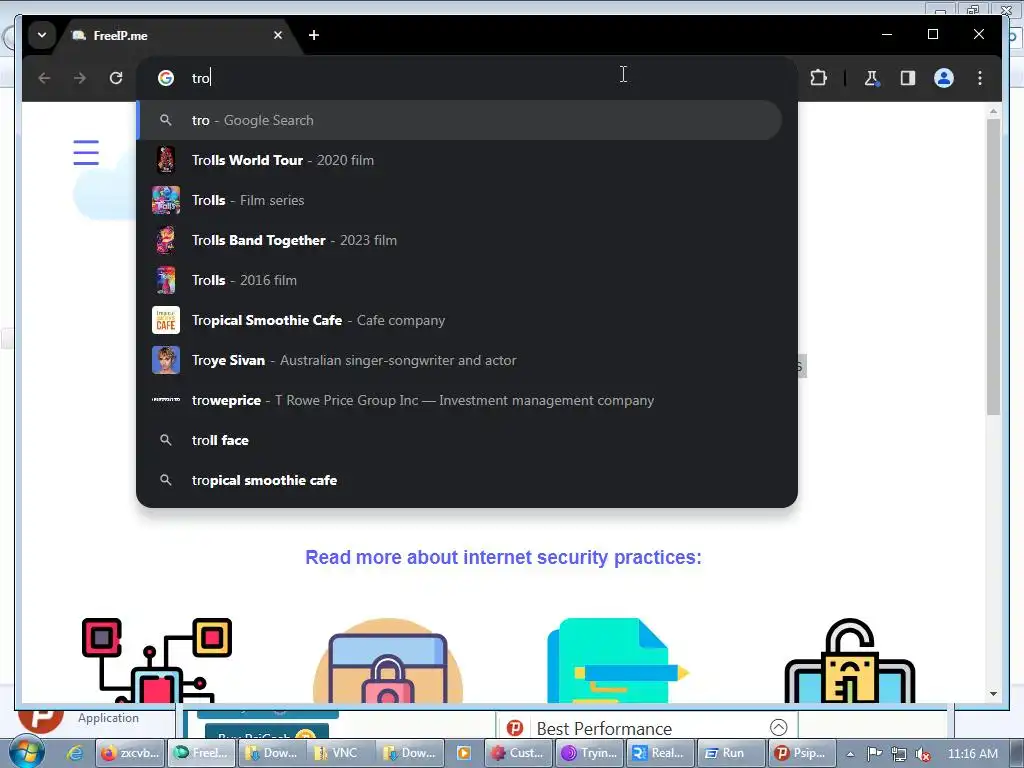Toggle the side panel icon

pos(908,78)
